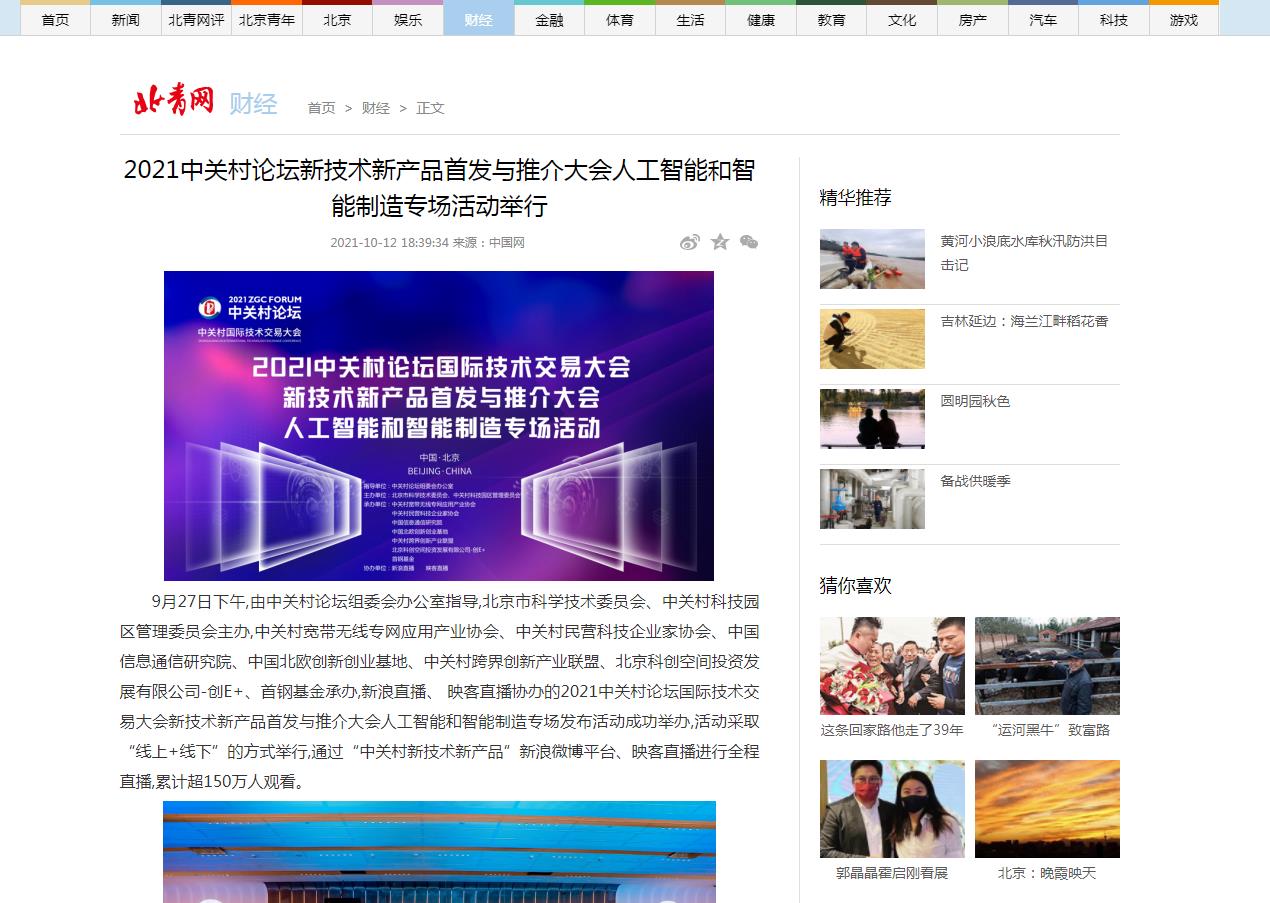The width and height of the screenshot is (1270, 903).
Task: Click the 猜你喜欢 section heading
Action: pyautogui.click(x=855, y=585)
